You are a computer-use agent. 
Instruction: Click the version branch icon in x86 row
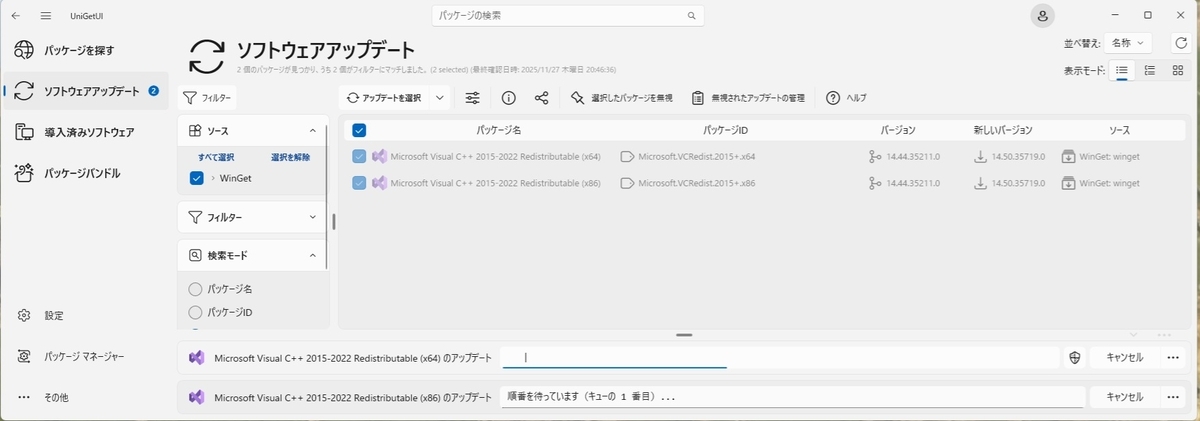coord(875,183)
